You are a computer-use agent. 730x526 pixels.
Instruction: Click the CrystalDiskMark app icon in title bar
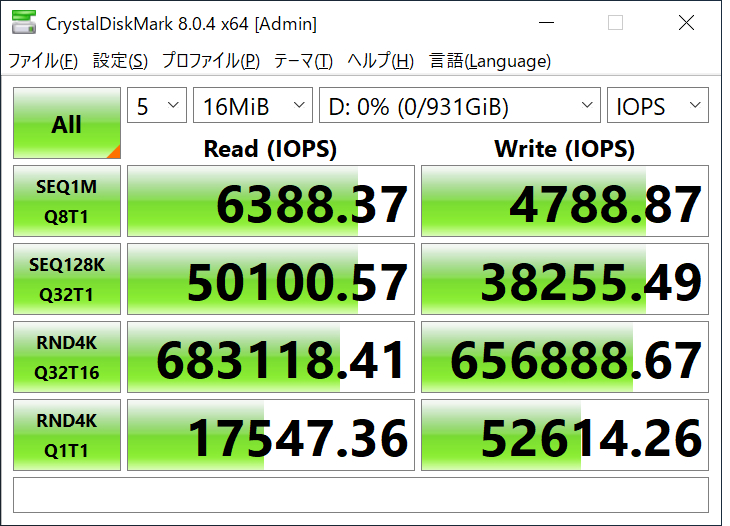24,23
